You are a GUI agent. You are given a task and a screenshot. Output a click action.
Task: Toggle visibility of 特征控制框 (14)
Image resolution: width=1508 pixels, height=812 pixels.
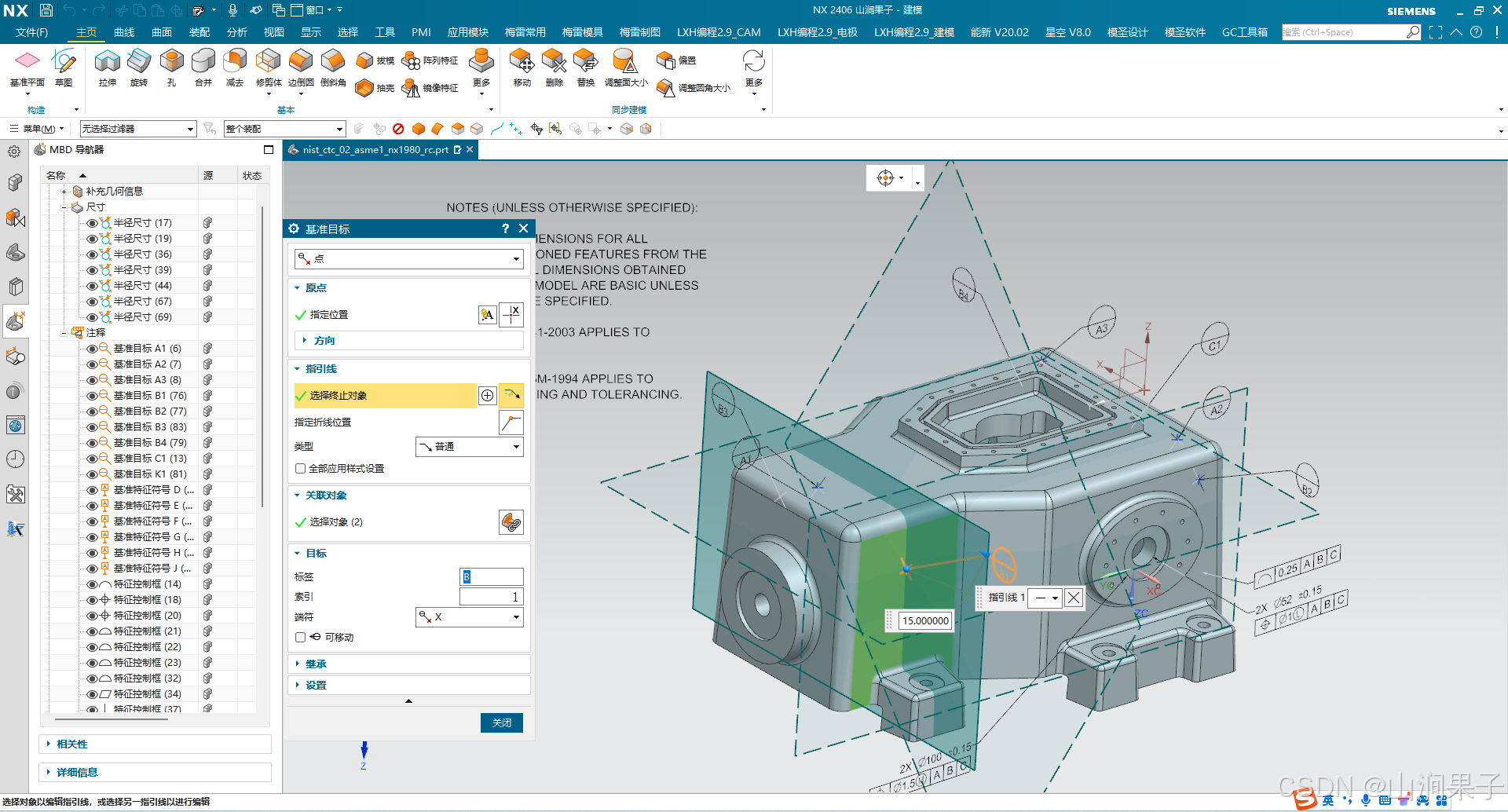click(x=92, y=584)
